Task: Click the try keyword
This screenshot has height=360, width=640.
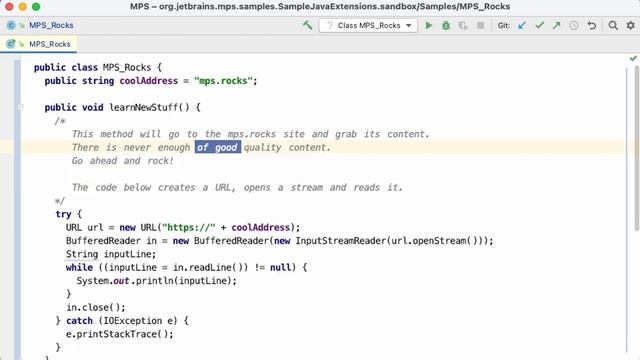Action: coord(63,214)
